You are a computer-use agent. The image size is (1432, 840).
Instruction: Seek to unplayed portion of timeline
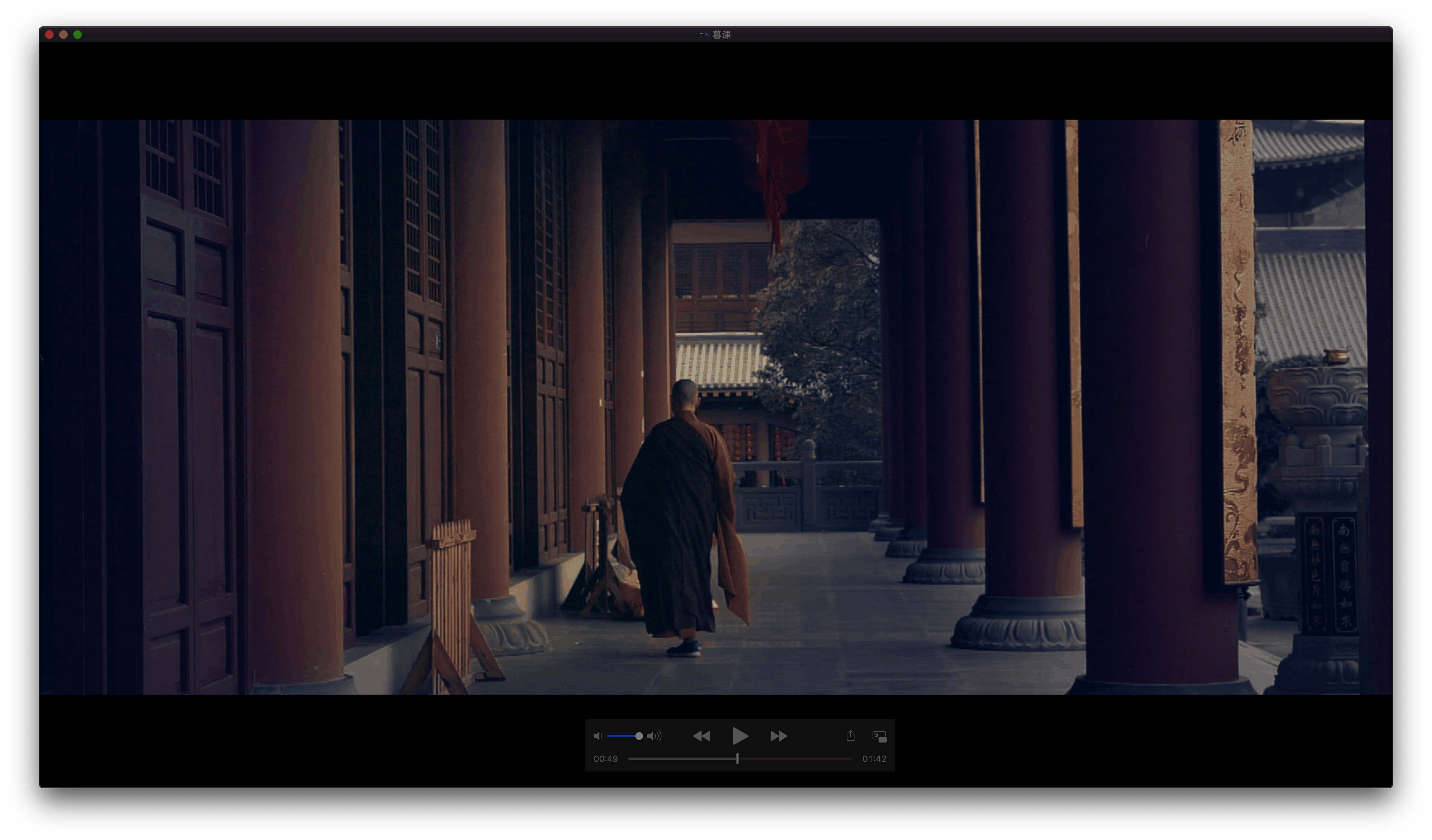[796, 759]
